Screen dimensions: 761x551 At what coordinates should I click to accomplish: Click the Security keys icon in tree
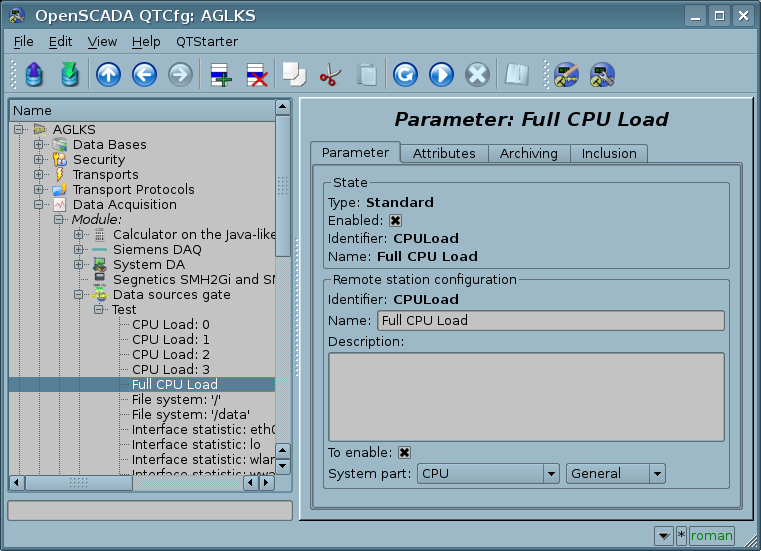tap(60, 160)
